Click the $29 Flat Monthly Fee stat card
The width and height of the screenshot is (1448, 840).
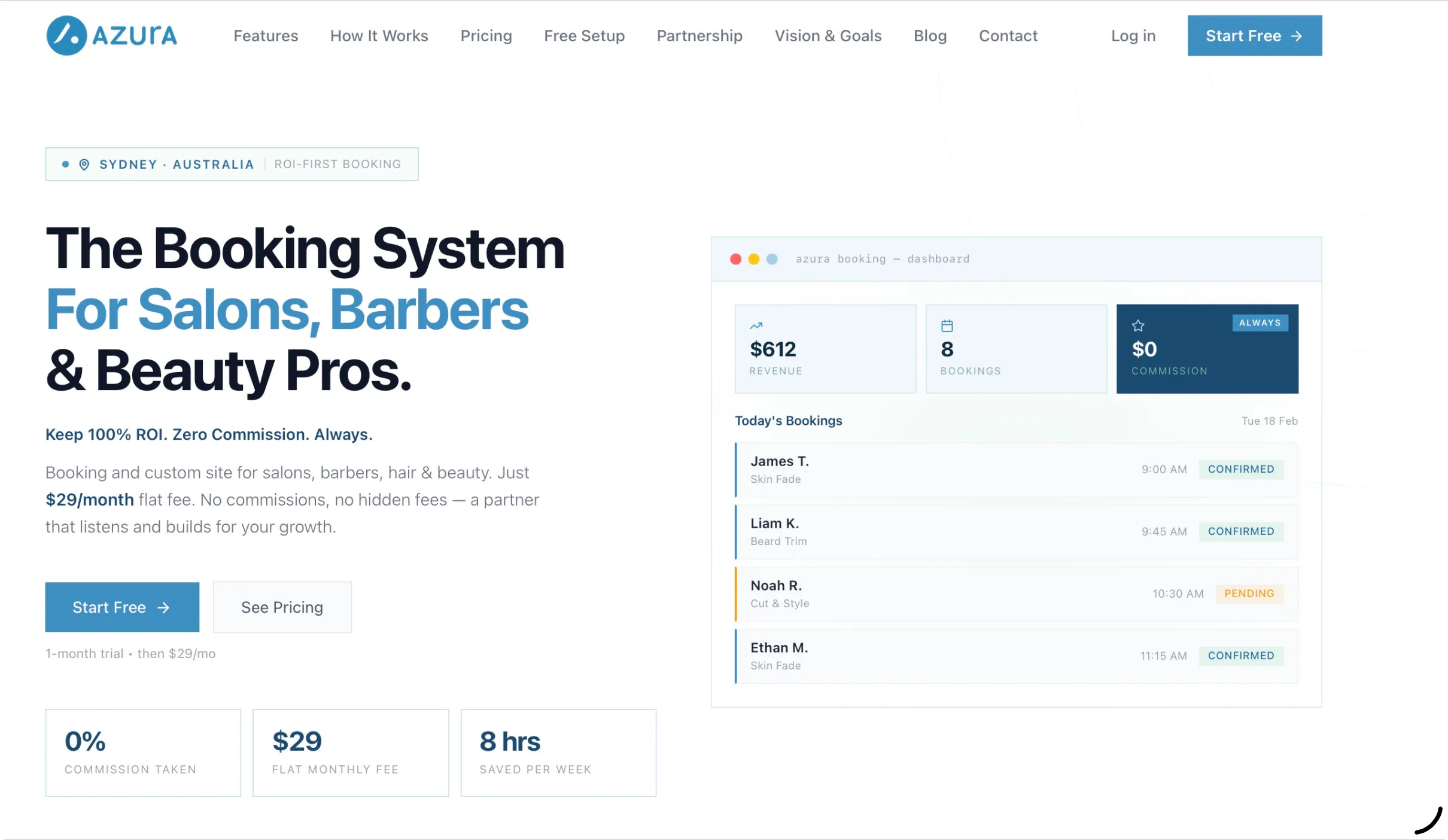[351, 753]
